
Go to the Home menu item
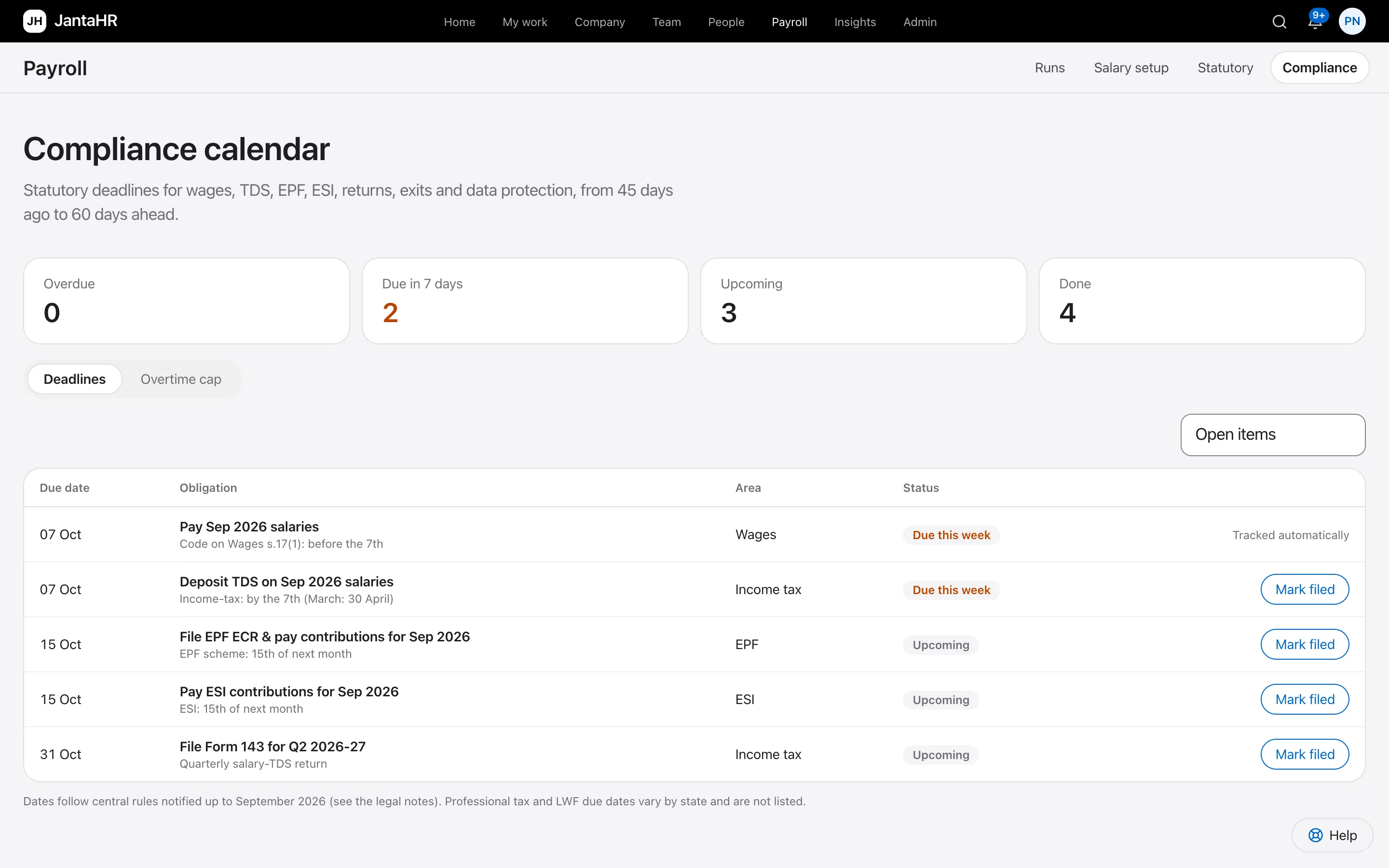click(x=459, y=22)
